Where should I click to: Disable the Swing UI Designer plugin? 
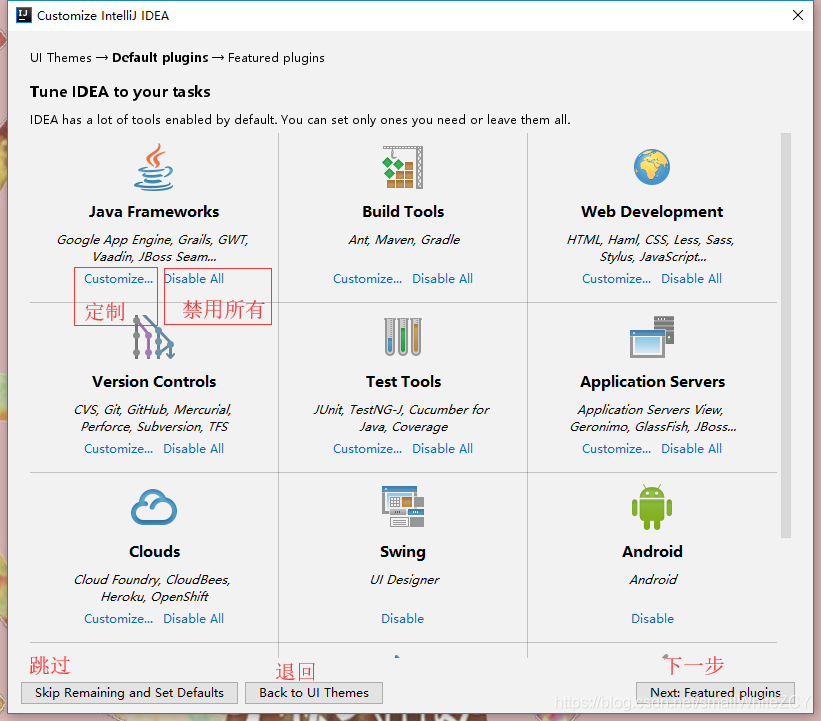point(402,618)
